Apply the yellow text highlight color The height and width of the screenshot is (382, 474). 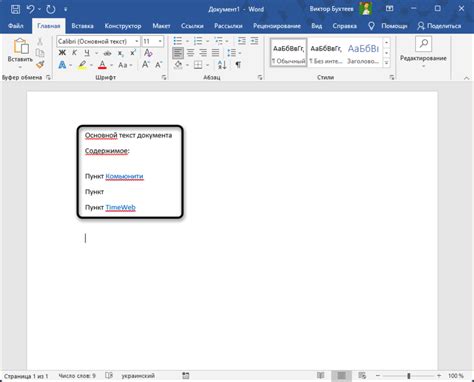(x=82, y=65)
